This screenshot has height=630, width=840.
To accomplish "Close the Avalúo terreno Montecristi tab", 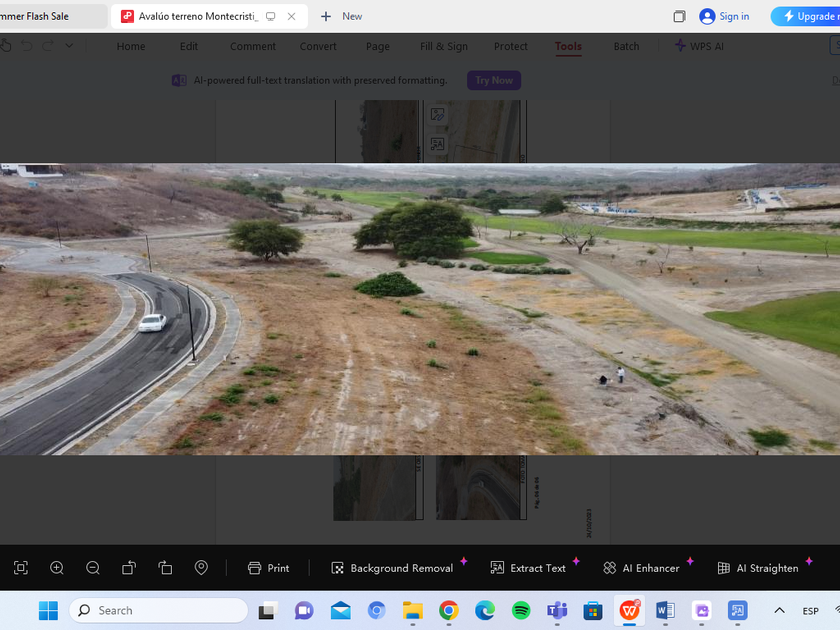I will click(291, 17).
